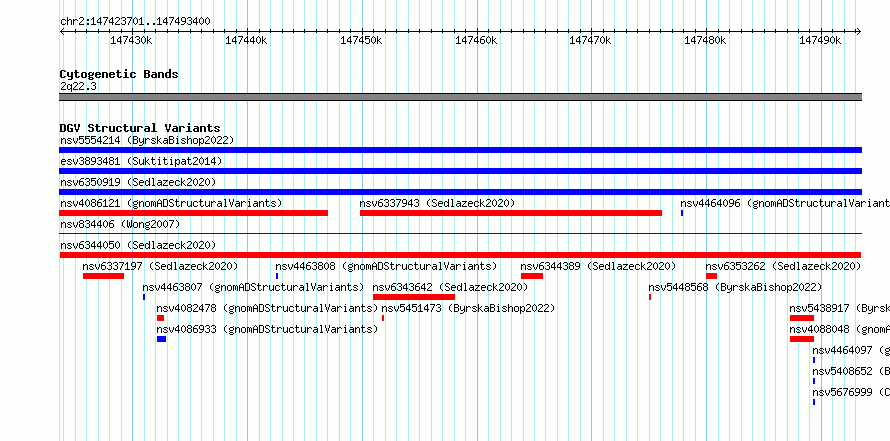Click the Cytogenetic Bands track title
The height and width of the screenshot is (441, 890).
(119, 74)
